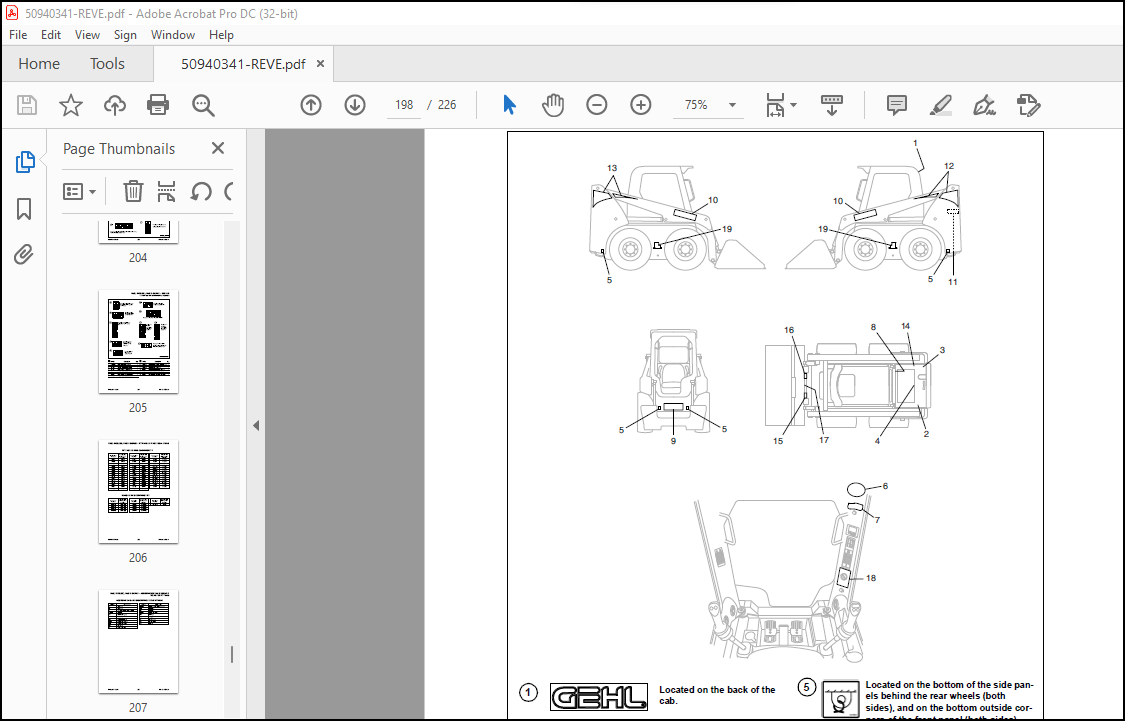Viewport: 1125px width, 721px height.
Task: Click thumbnail label "205"
Action: (x=138, y=407)
